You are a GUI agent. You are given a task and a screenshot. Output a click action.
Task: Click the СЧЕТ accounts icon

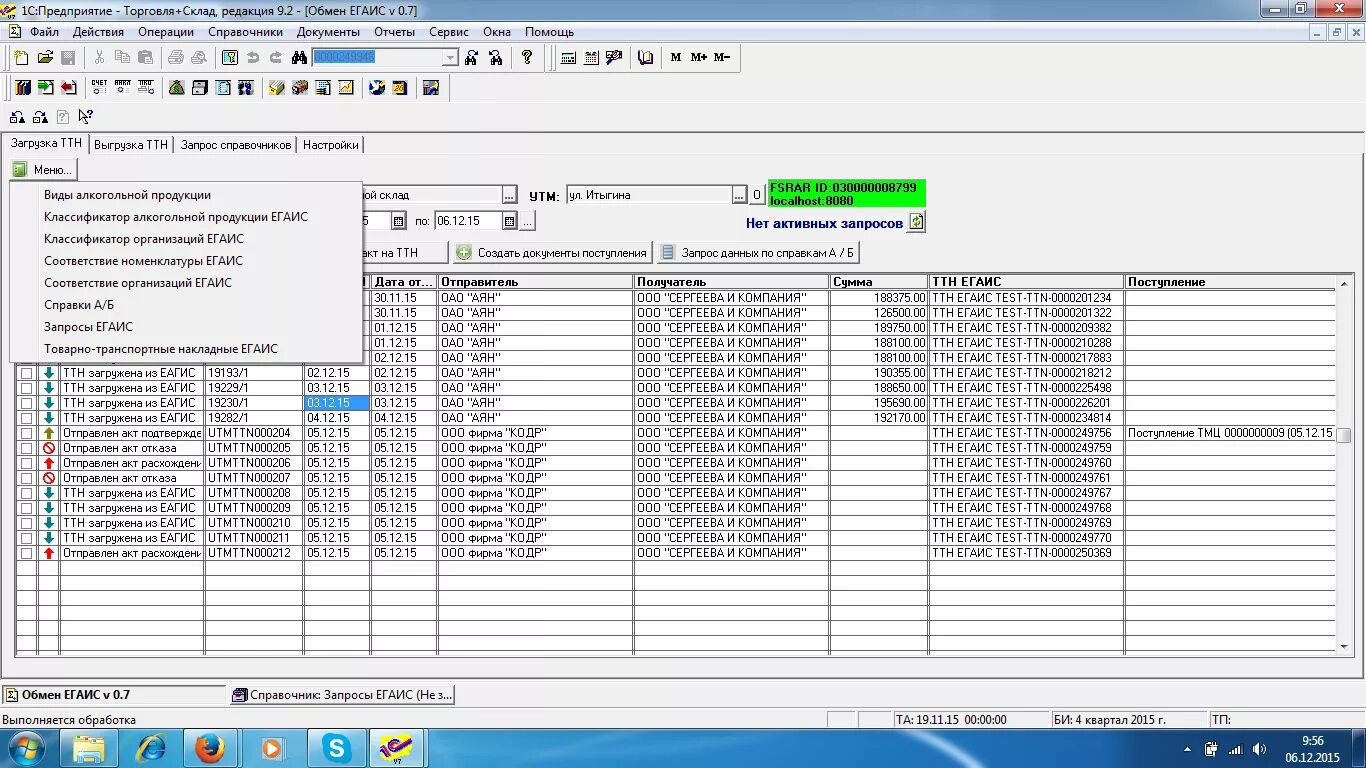[98, 88]
